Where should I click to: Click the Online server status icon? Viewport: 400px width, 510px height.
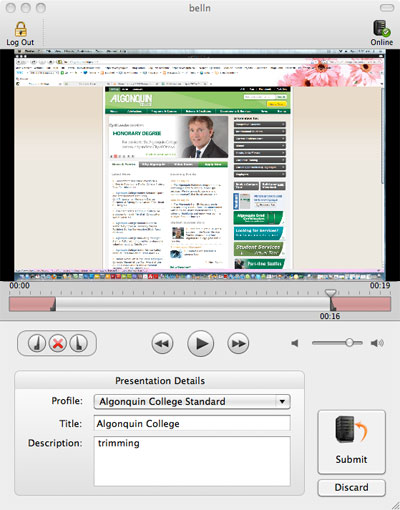(382, 28)
